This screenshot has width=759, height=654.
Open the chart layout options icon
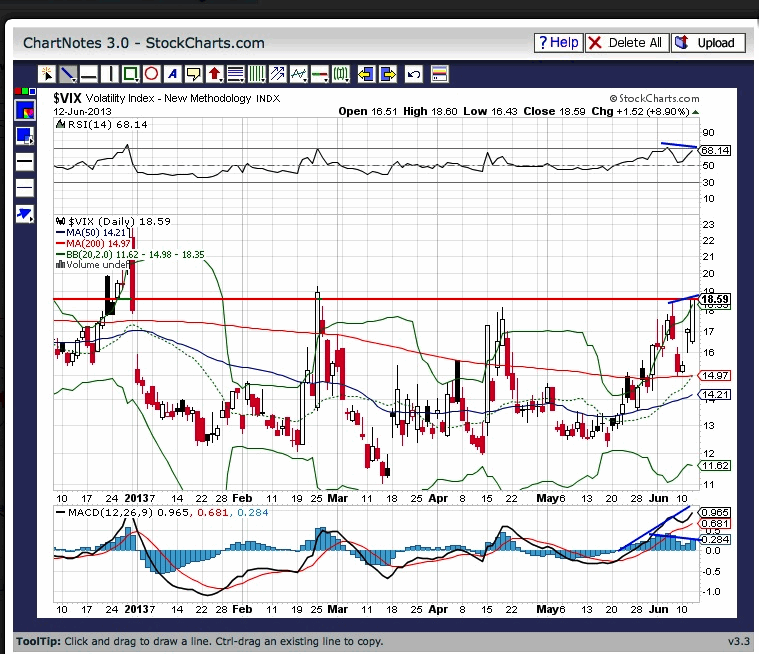[x=439, y=74]
